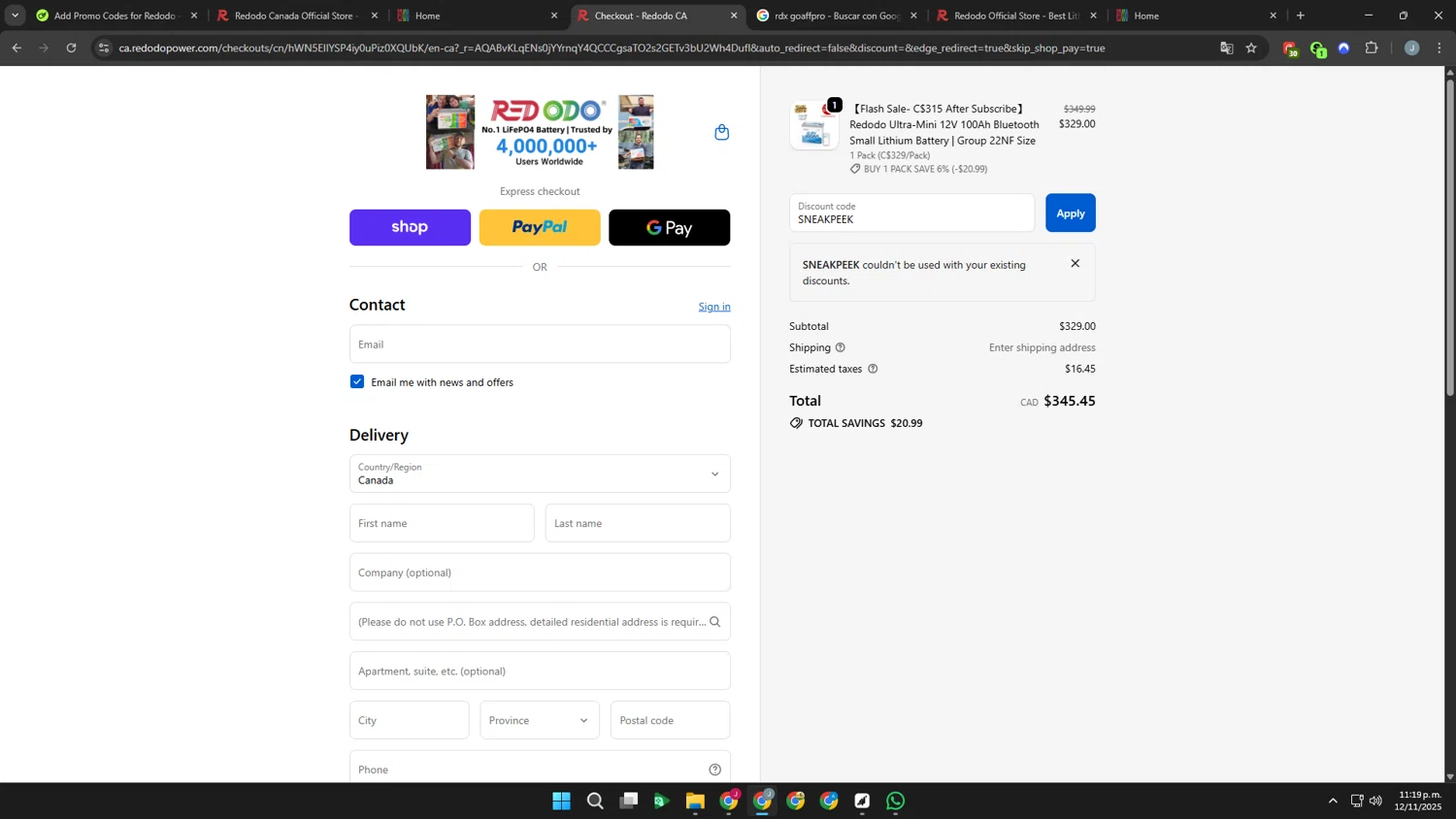Click the Apply discount button
Viewport: 1456px width, 819px height.
tap(1071, 213)
